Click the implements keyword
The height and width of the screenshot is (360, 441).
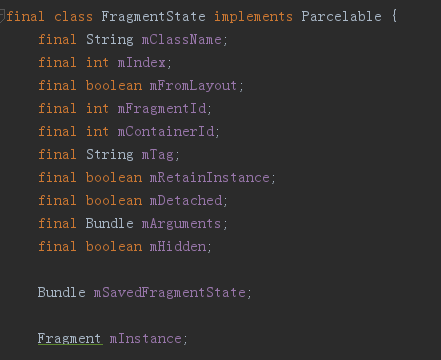pos(253,17)
